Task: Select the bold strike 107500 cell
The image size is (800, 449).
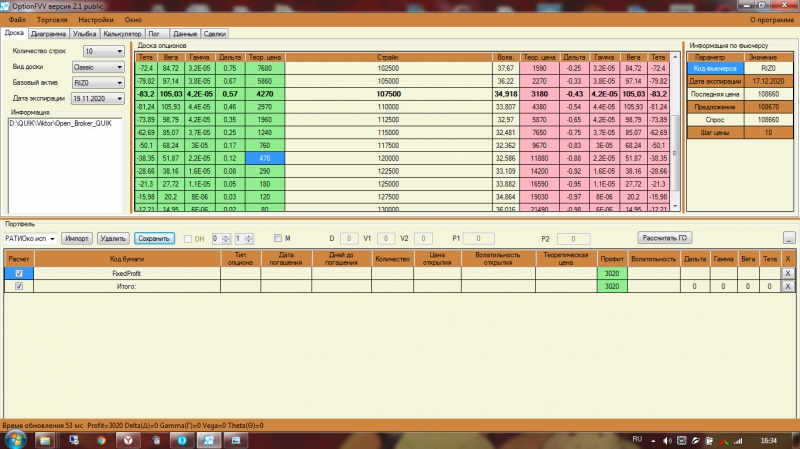Action: point(388,94)
